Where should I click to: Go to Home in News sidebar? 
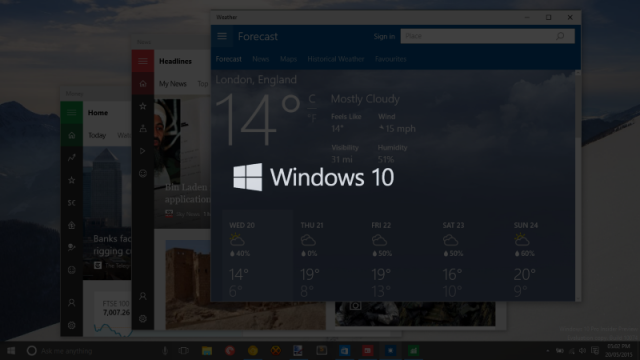pyautogui.click(x=143, y=84)
